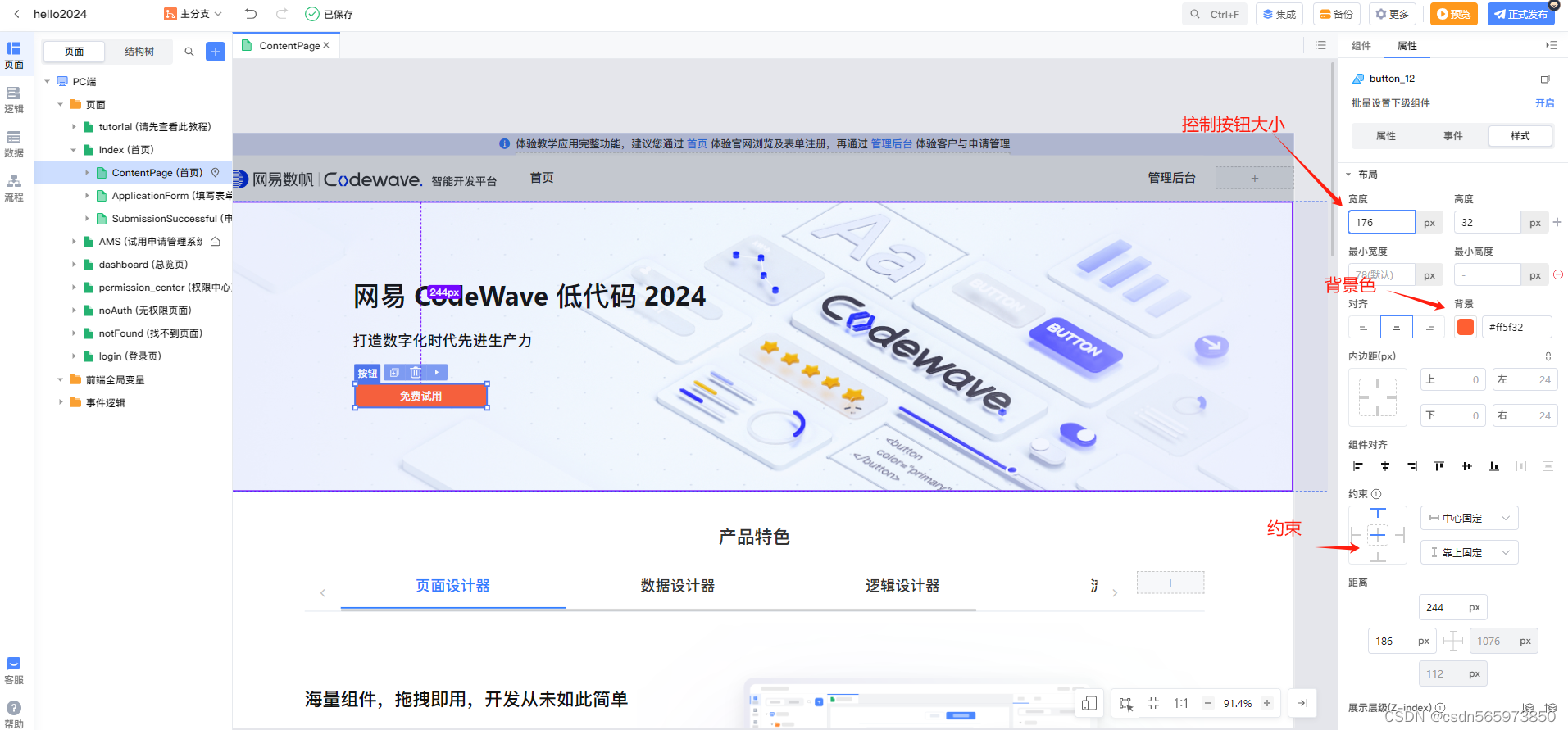Align components to horizontal center
Image resolution: width=1568 pixels, height=730 pixels.
pyautogui.click(x=1385, y=466)
